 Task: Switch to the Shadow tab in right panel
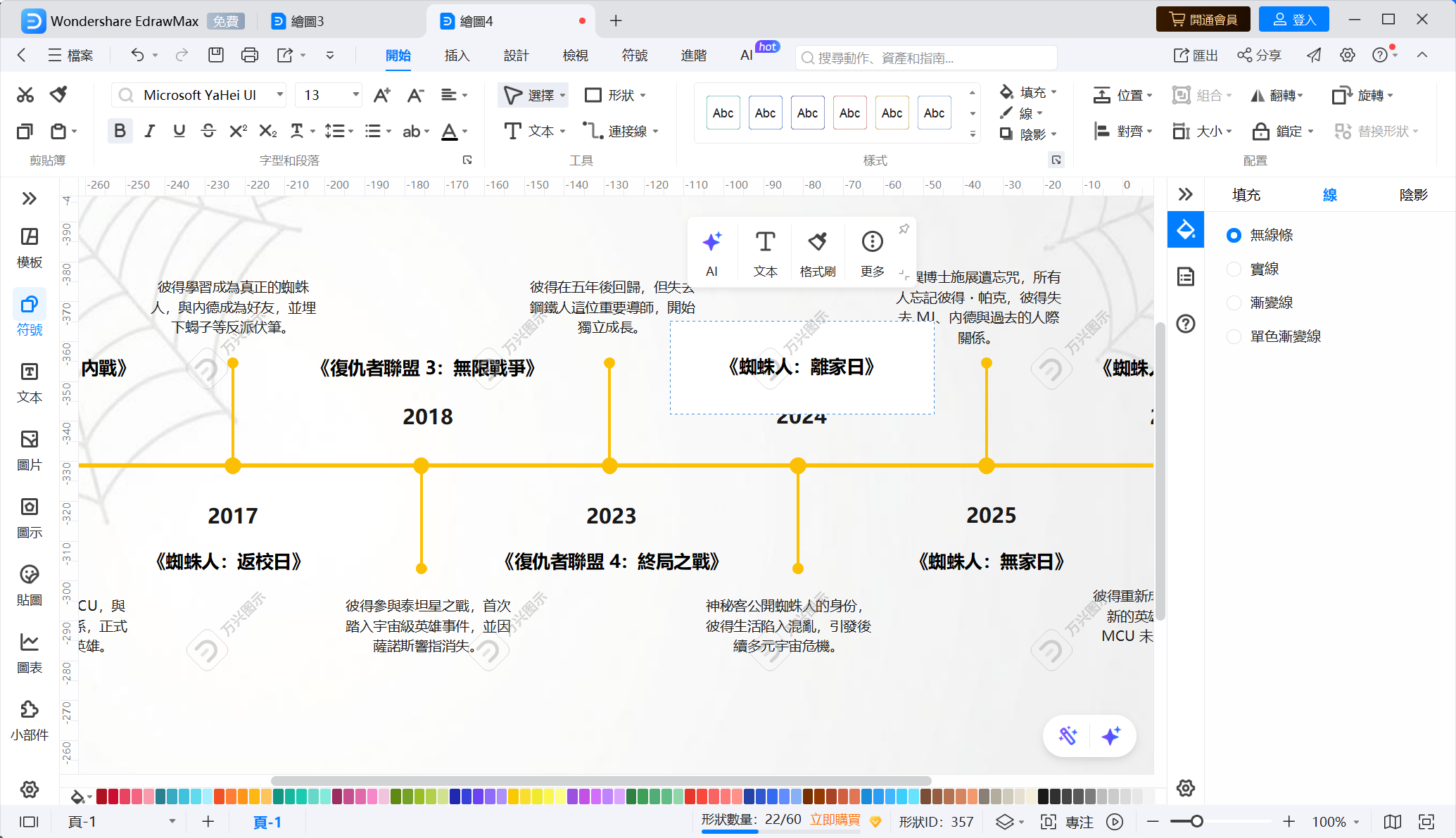(1414, 195)
